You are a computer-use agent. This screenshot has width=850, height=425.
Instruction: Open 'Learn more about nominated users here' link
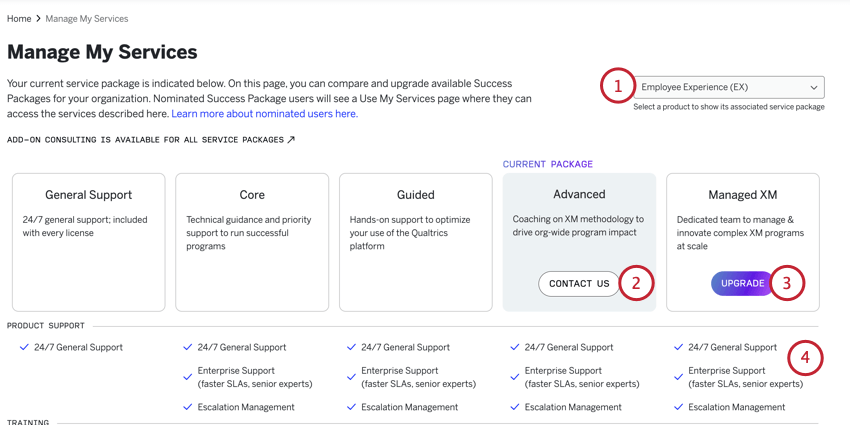point(264,114)
